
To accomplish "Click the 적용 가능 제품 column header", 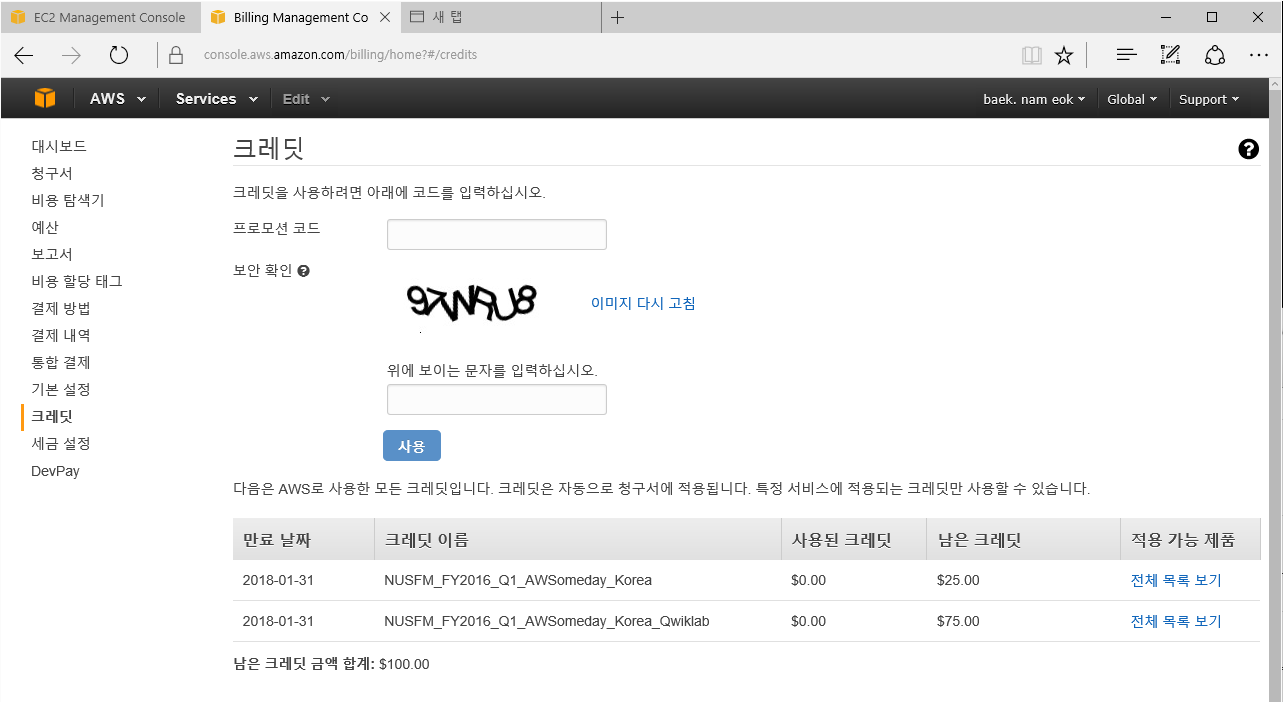I will point(1191,539).
